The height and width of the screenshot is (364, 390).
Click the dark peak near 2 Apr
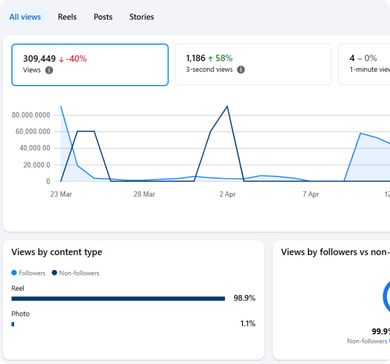[227, 107]
